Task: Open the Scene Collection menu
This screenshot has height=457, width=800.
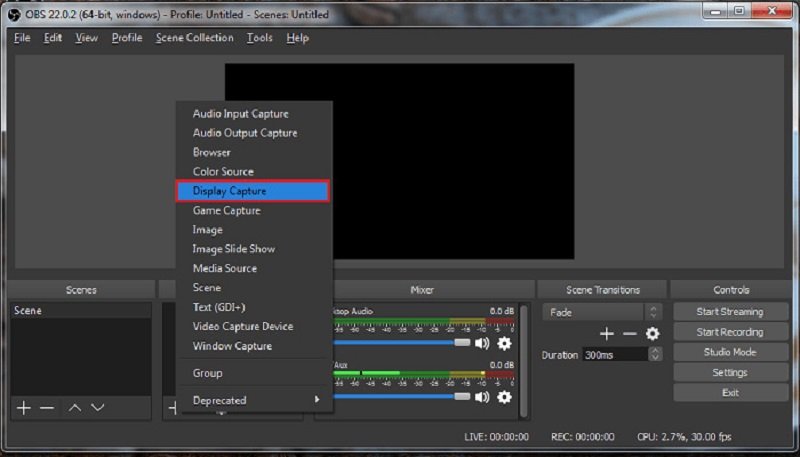Action: point(194,38)
